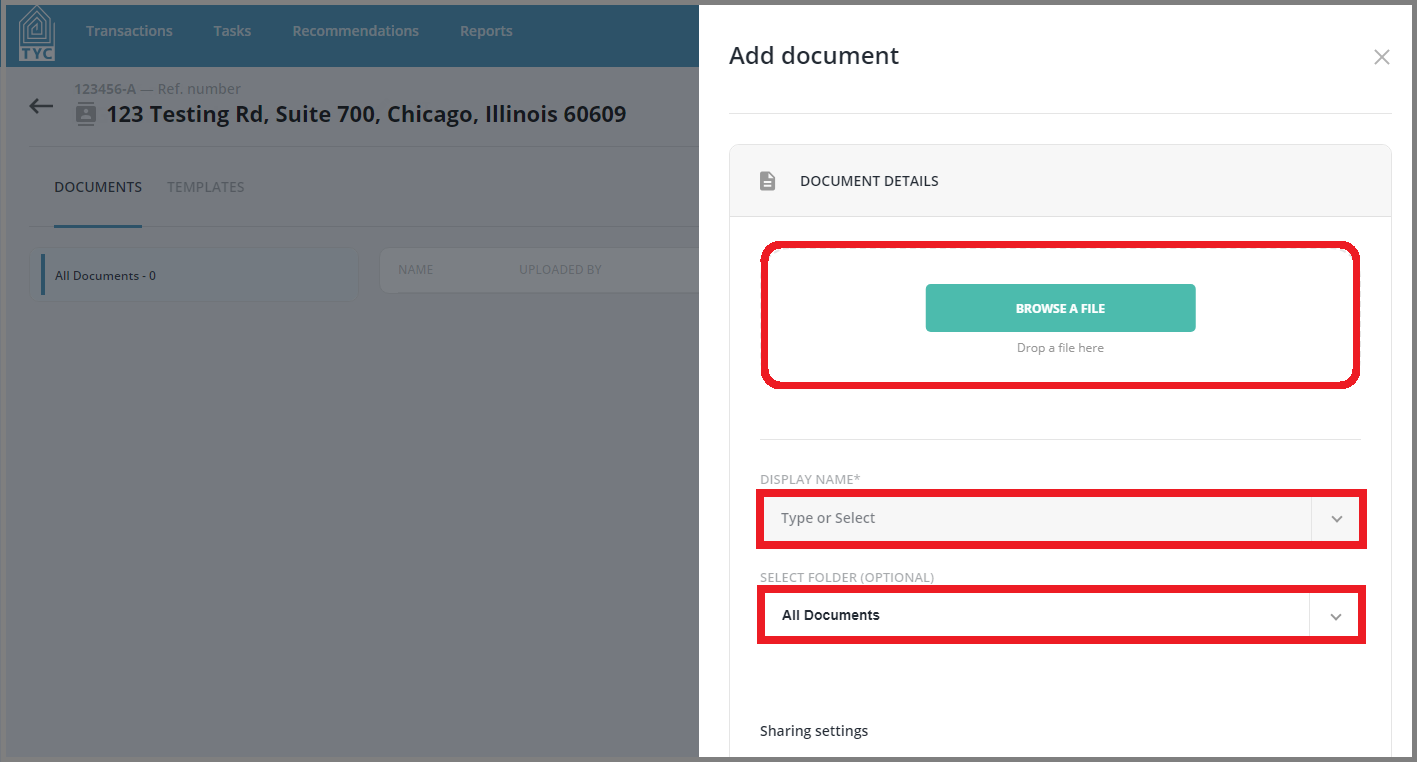Expand the Select Folder dropdown chevron

1335,616
